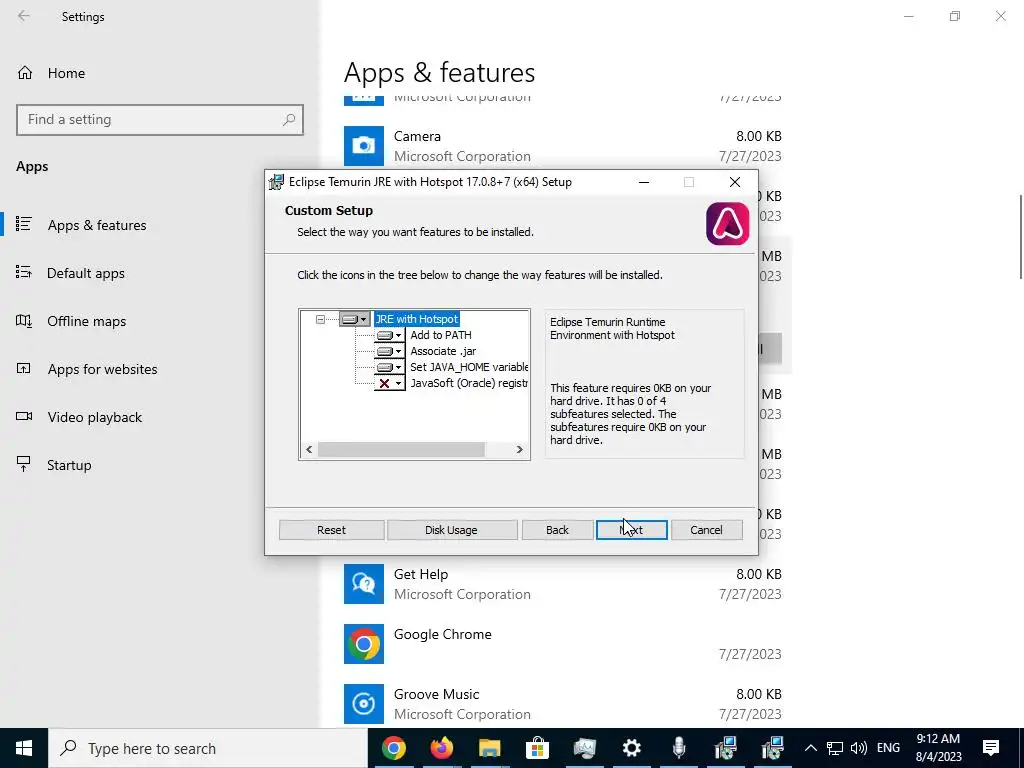1024x768 pixels.
Task: Focus the Find a setting search box
Action: [160, 120]
